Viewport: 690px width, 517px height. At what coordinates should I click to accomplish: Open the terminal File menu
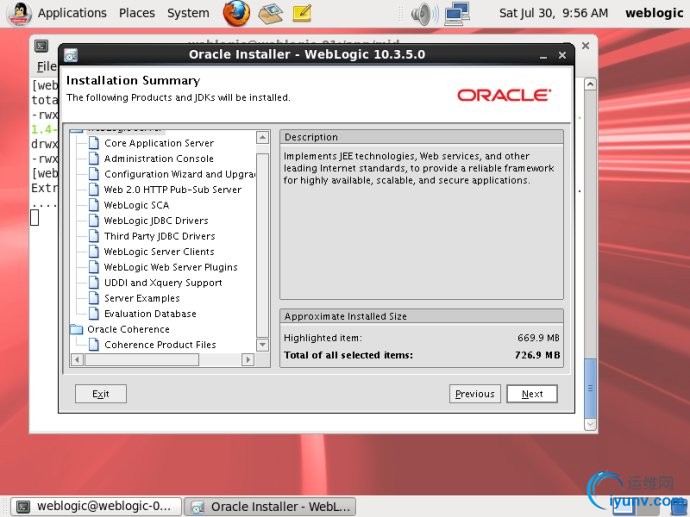pos(47,66)
